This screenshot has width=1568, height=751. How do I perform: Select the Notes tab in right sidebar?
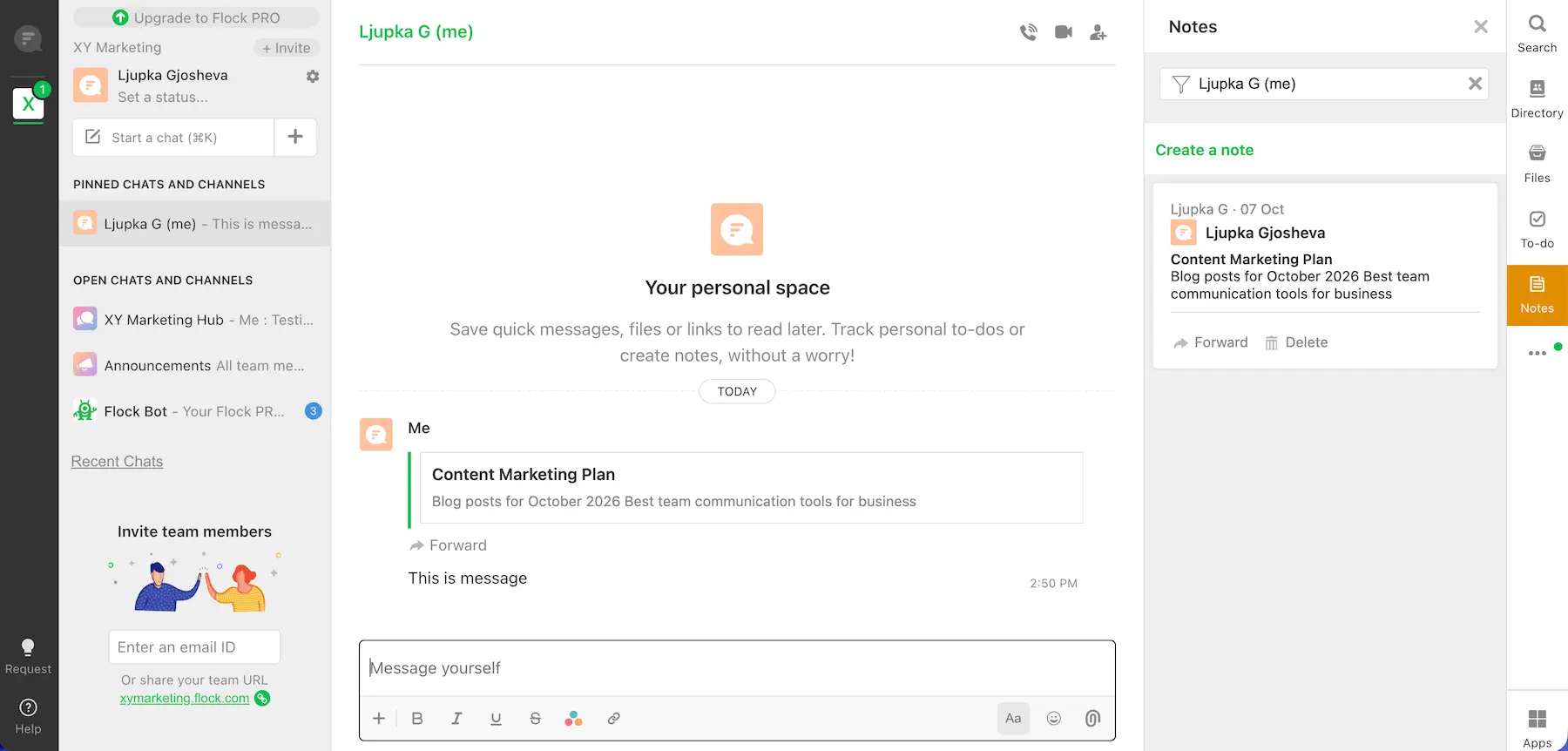click(x=1538, y=295)
